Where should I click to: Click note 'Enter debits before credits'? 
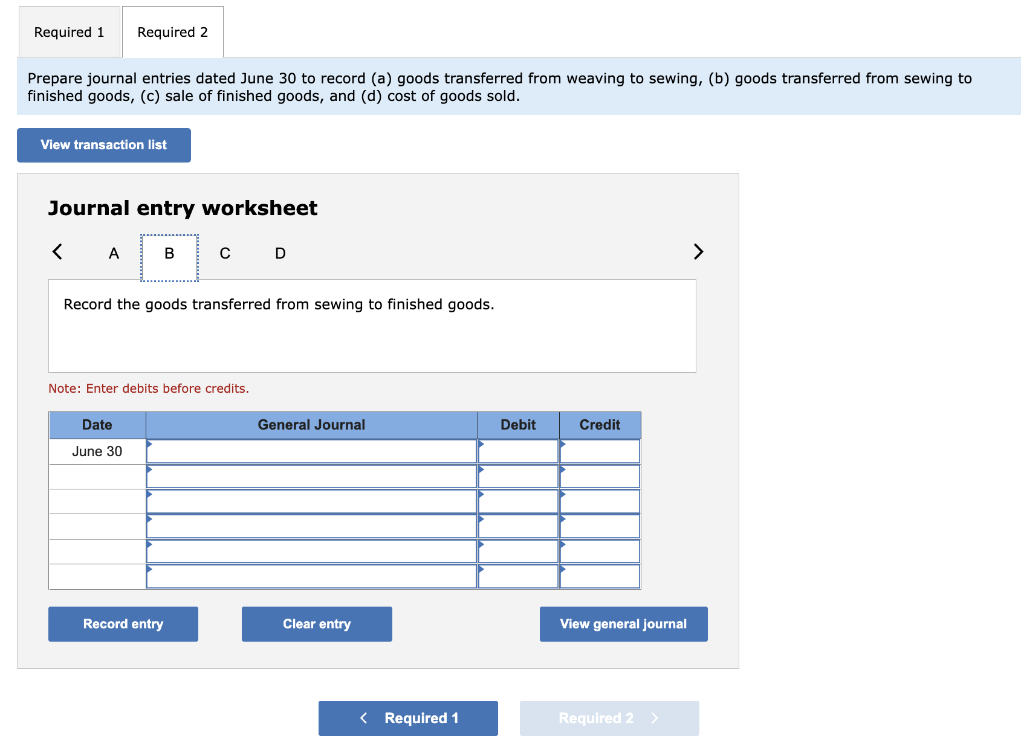[149, 389]
